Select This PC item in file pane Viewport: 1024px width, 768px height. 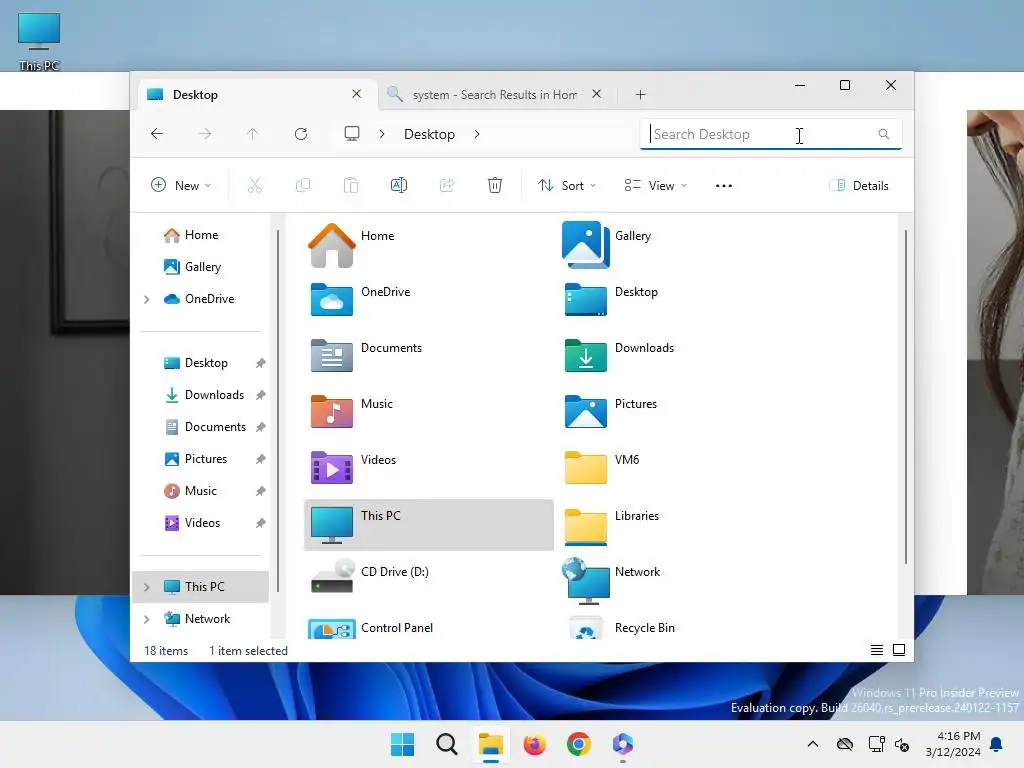[428, 525]
